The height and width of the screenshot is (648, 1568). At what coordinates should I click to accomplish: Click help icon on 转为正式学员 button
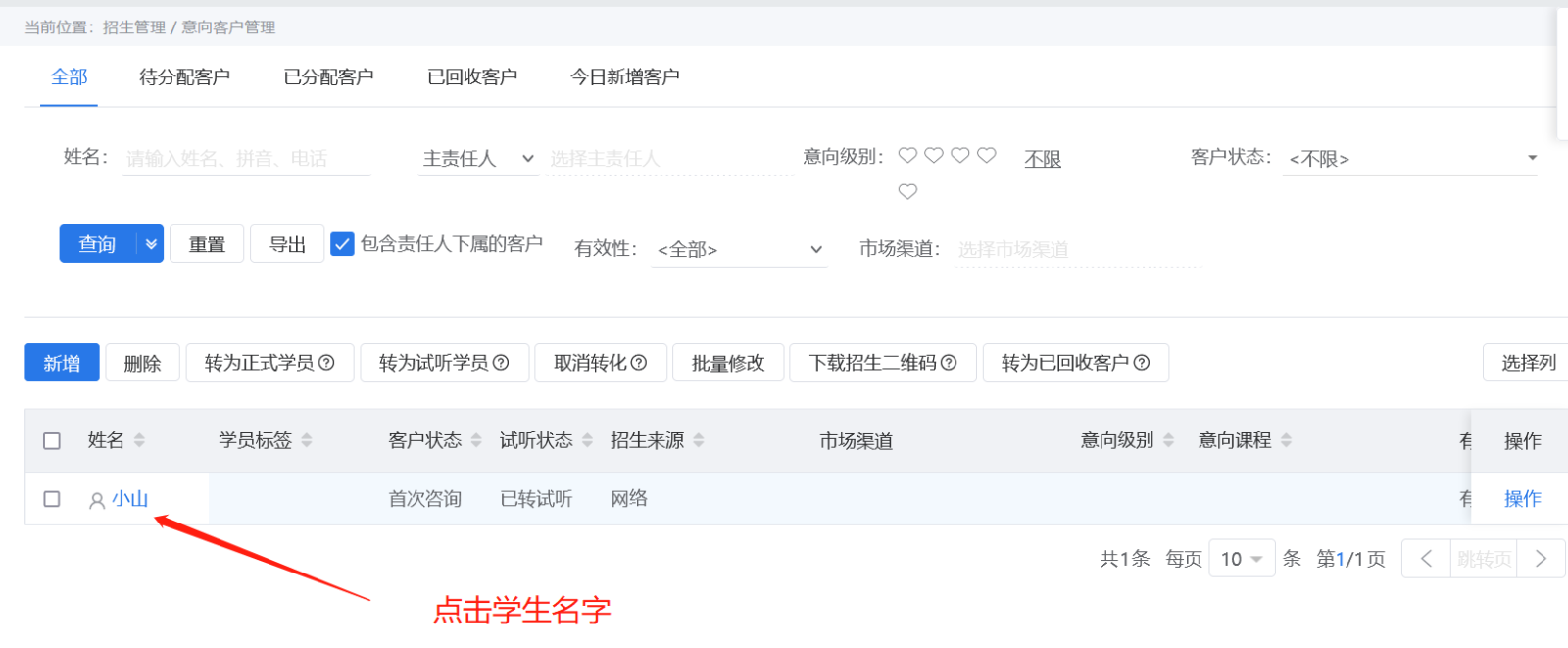(327, 363)
